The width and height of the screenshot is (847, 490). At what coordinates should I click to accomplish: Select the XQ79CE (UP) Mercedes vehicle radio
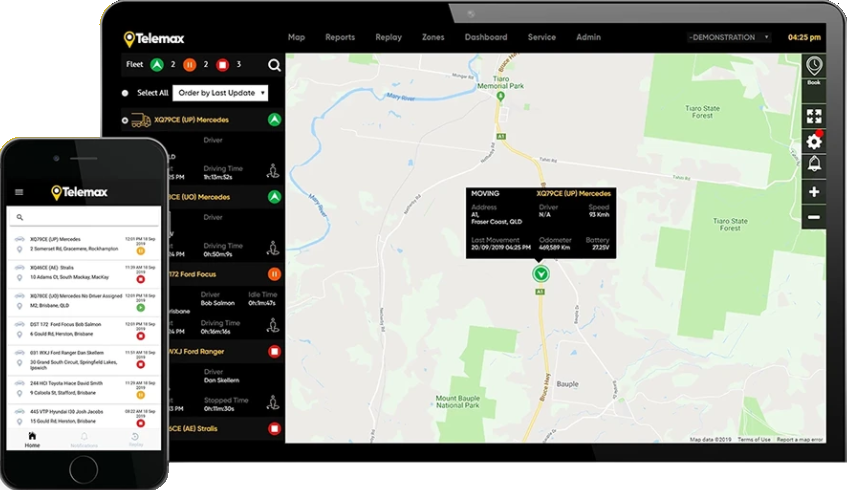pos(125,120)
